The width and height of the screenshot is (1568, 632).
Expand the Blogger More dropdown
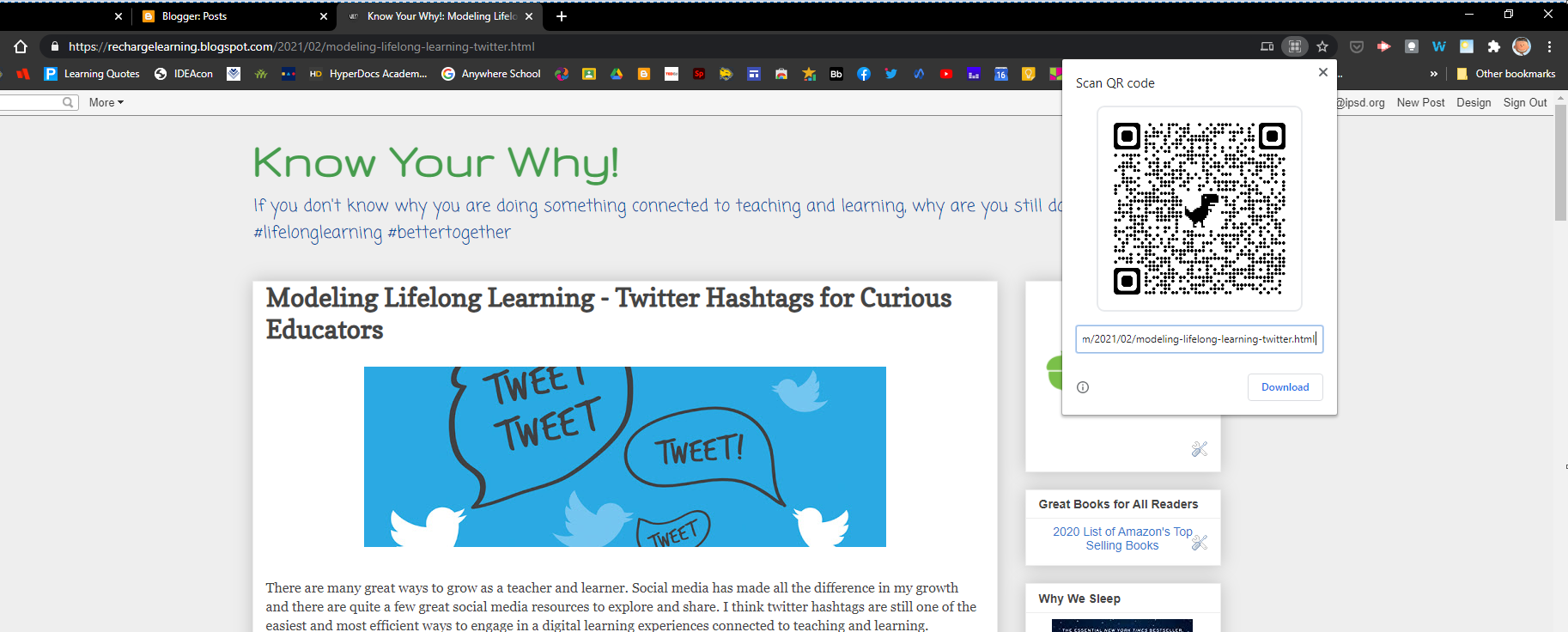106,102
